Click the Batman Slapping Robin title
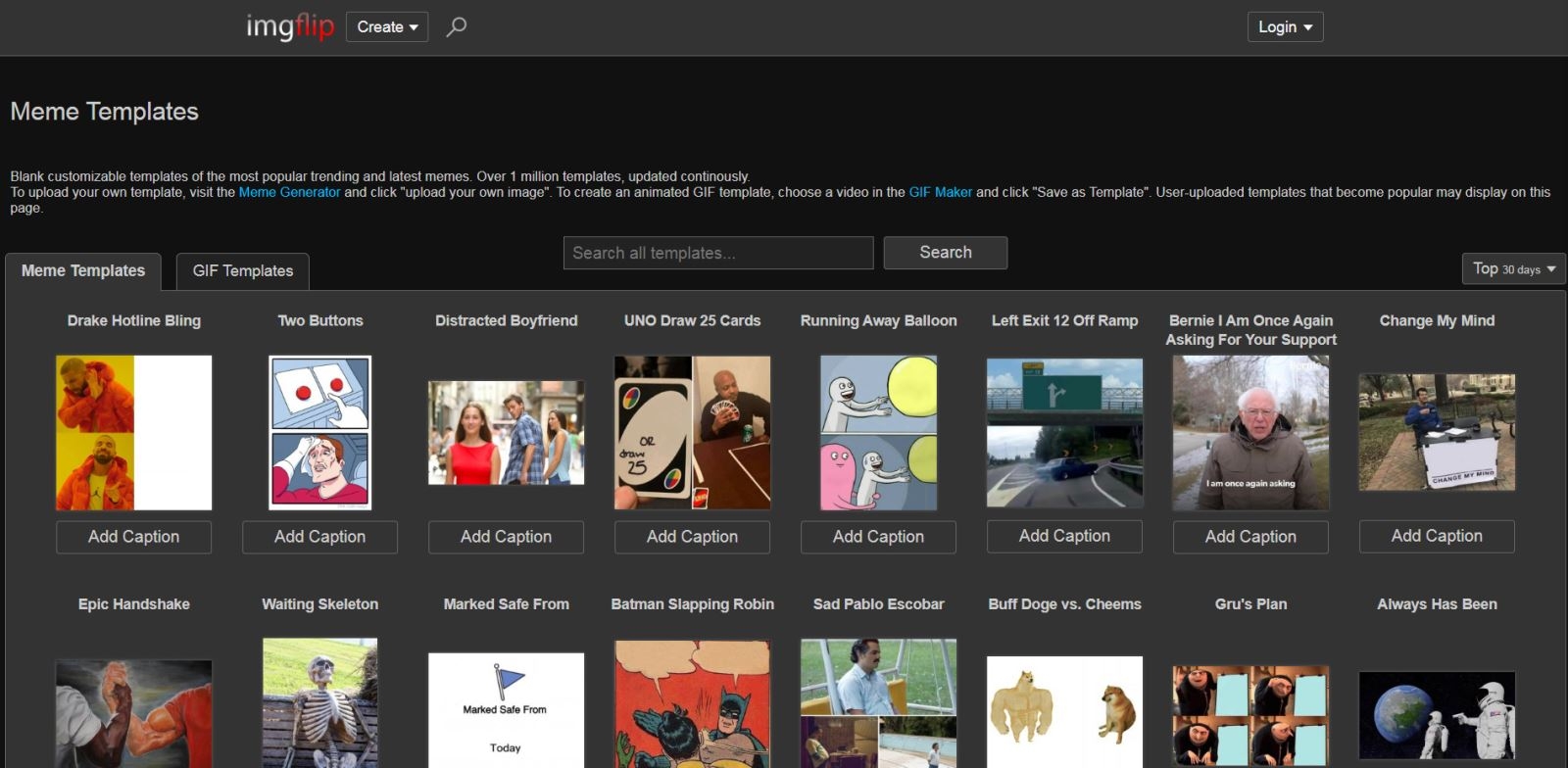The height and width of the screenshot is (768, 1568). (693, 604)
